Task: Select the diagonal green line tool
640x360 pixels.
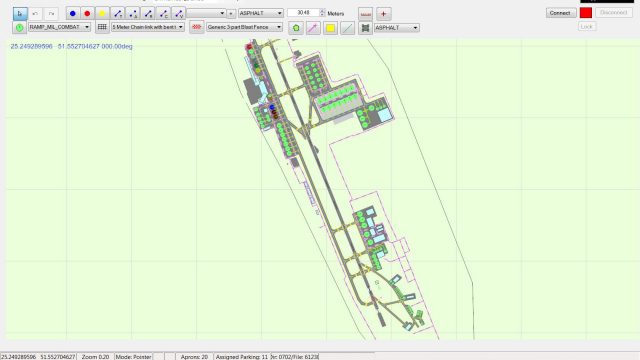Action: [348, 28]
